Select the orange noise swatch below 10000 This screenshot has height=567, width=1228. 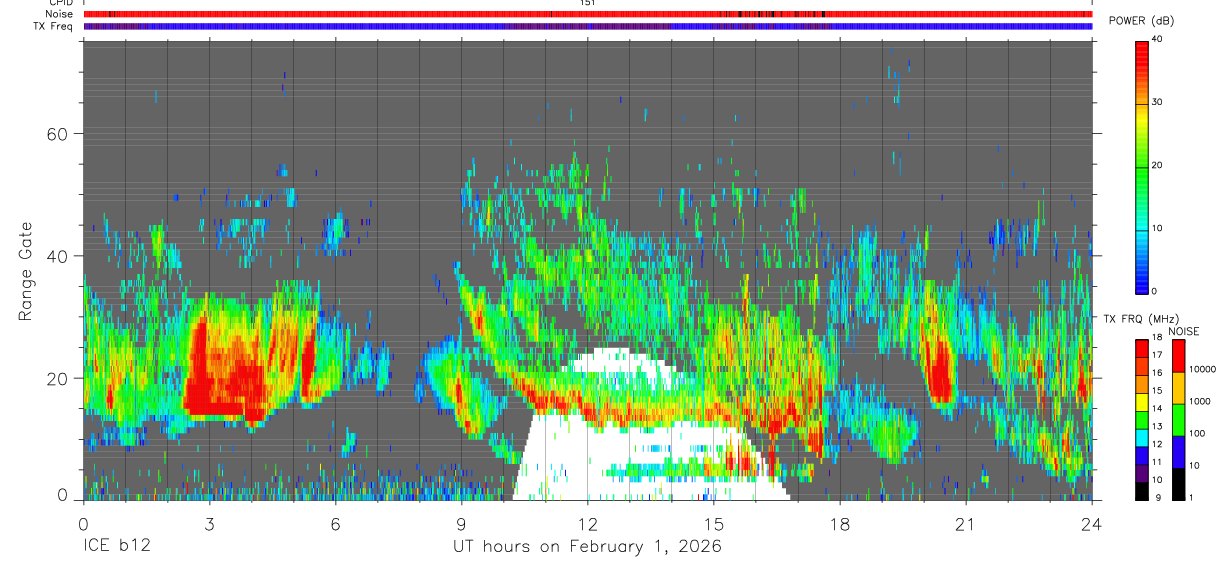1177,388
